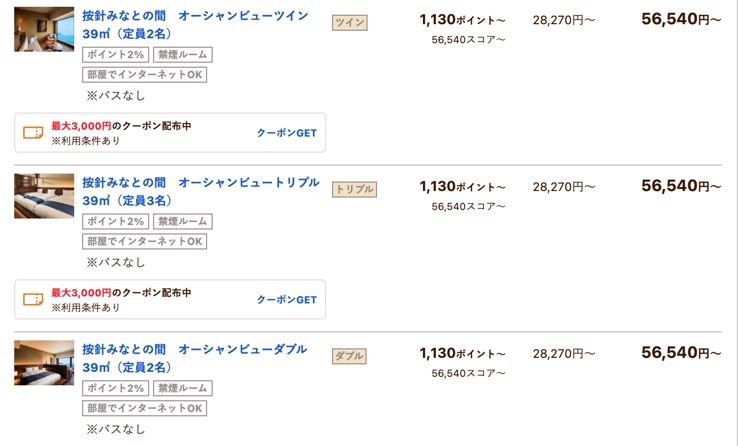This screenshot has height=446, width=738.
Task: Click 部屋でインターネットOK tag on Double room
Action: pos(144,408)
